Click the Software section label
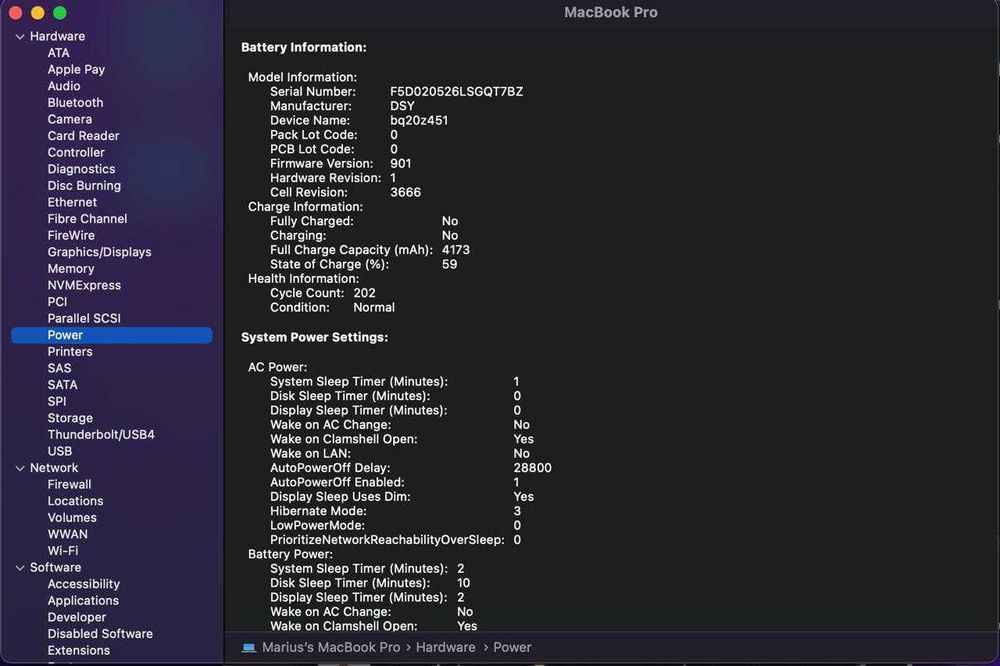The image size is (1000, 666). (x=55, y=567)
